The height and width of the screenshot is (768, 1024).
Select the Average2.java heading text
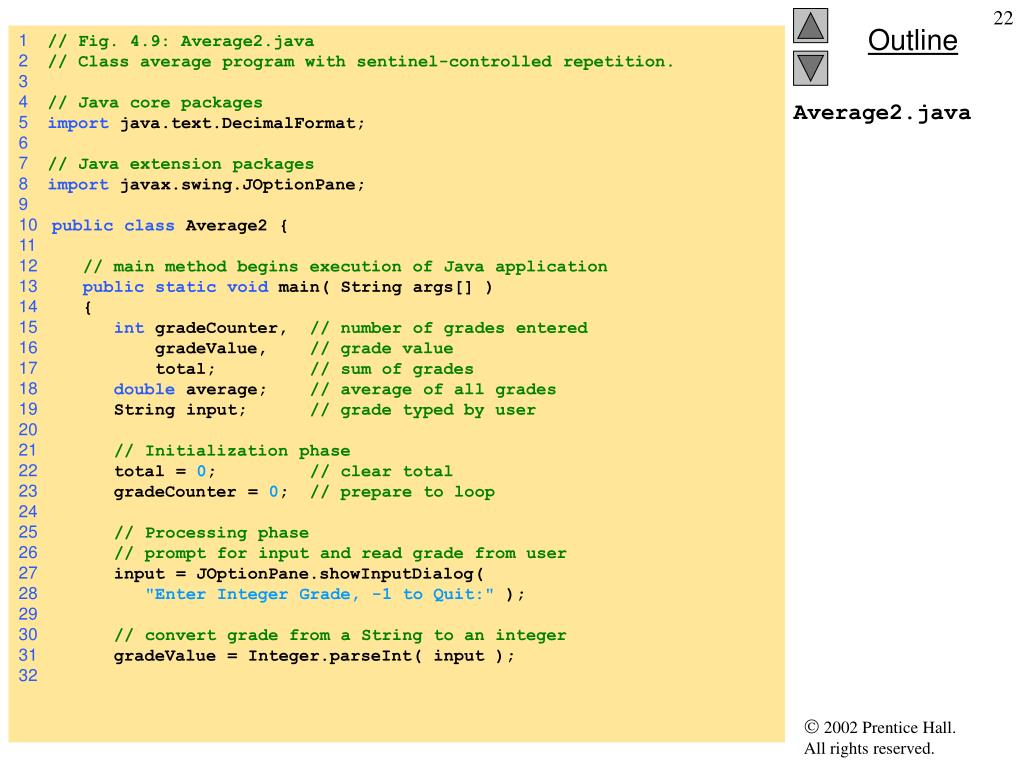(882, 113)
